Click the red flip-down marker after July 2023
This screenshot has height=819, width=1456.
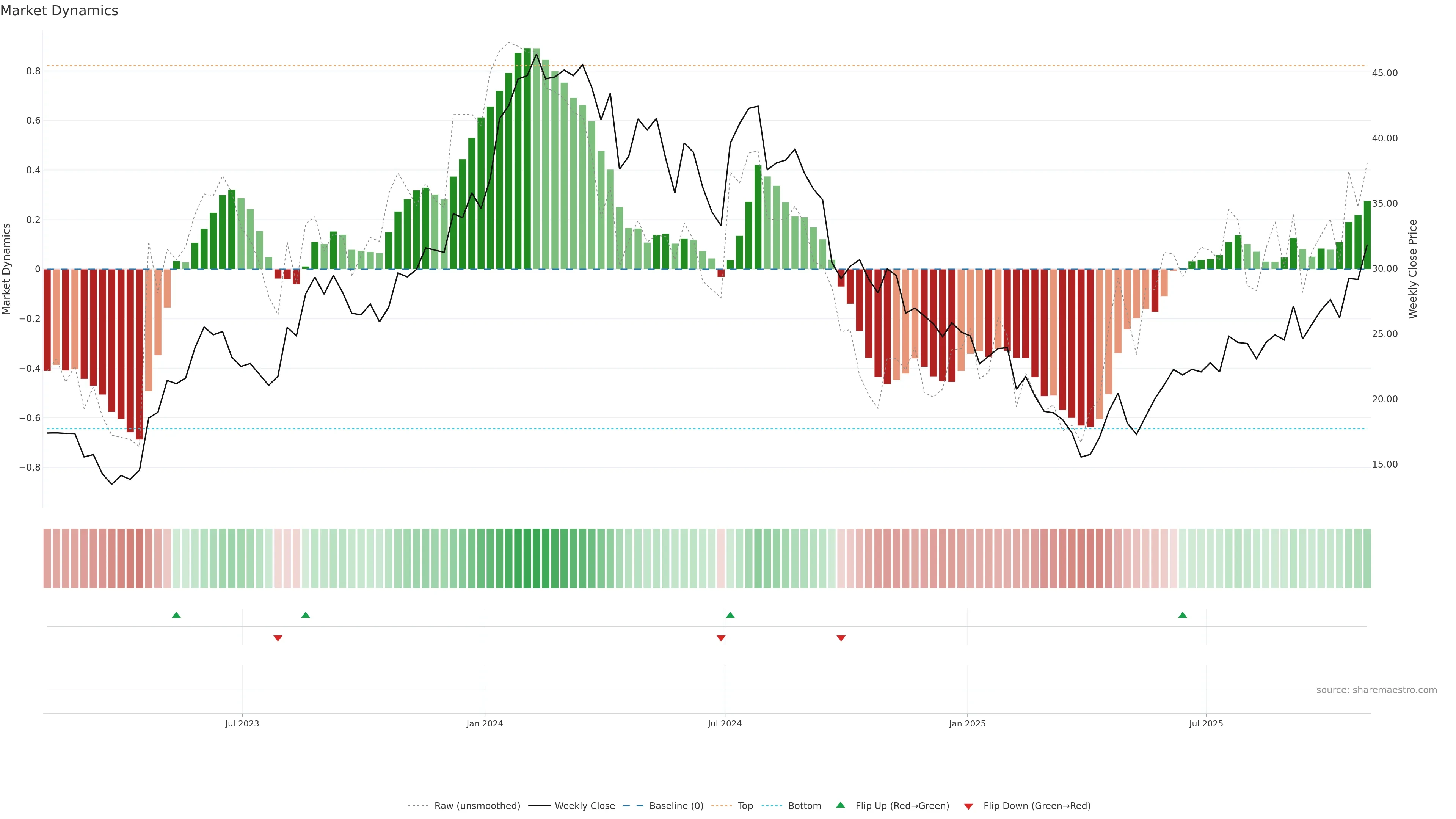point(278,638)
